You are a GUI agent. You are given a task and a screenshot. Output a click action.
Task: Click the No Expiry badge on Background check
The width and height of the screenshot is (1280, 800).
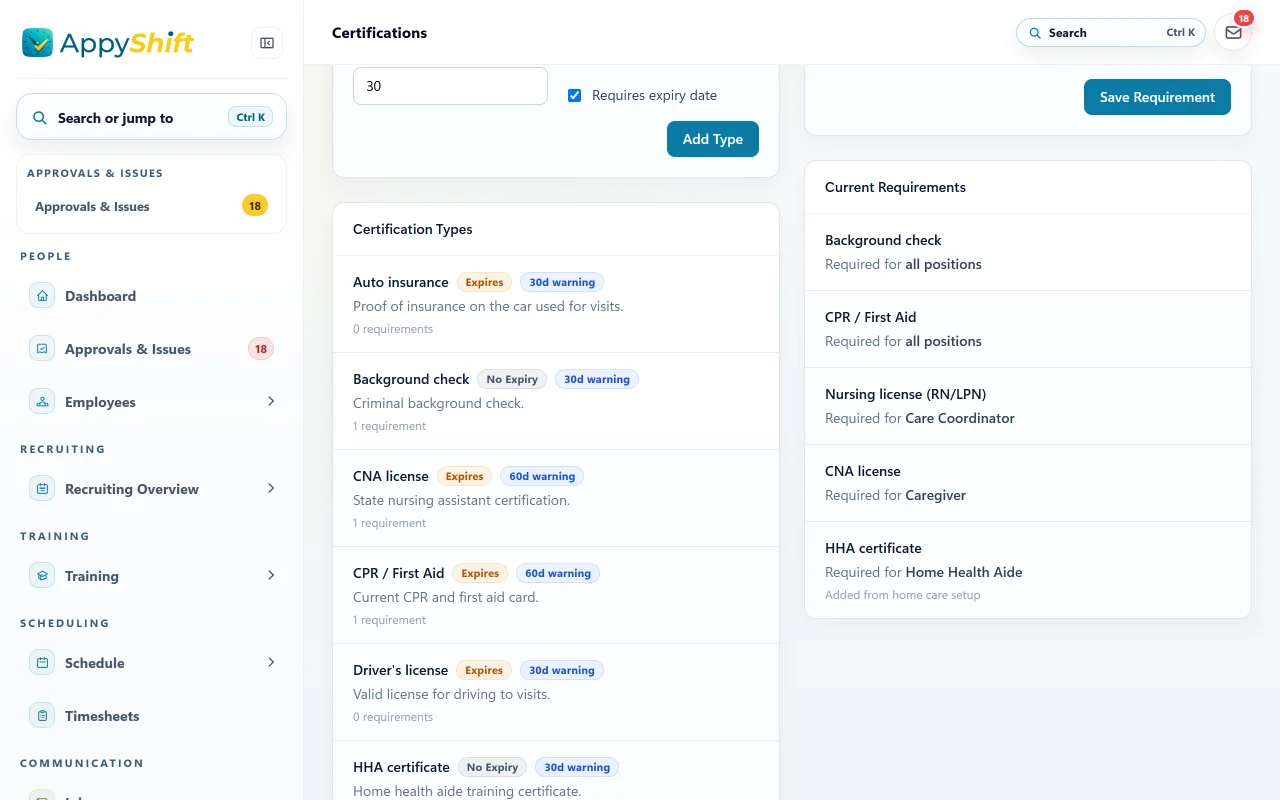[512, 379]
